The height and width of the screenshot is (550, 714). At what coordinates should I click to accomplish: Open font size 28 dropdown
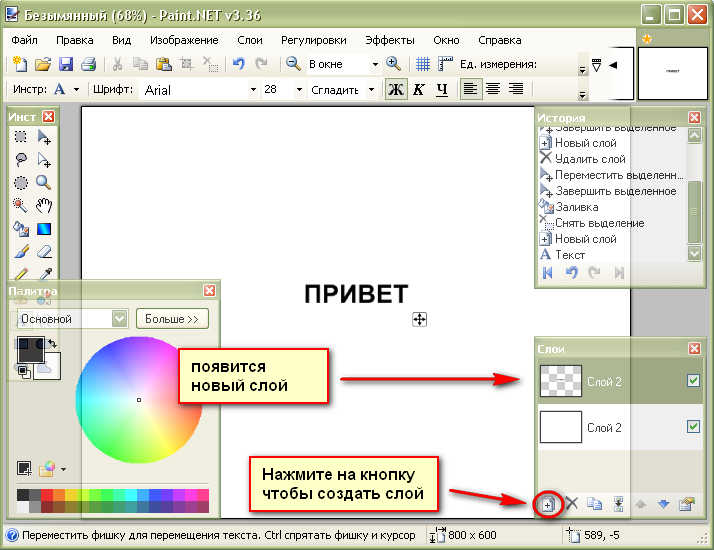click(299, 89)
